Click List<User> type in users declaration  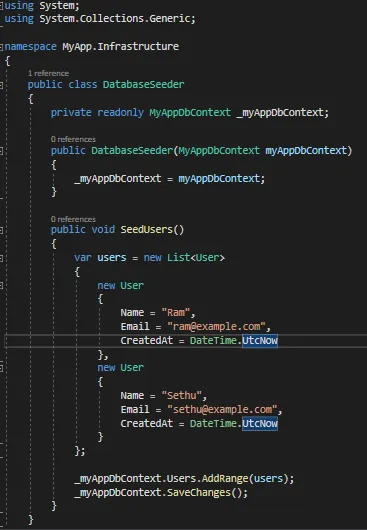[196, 258]
